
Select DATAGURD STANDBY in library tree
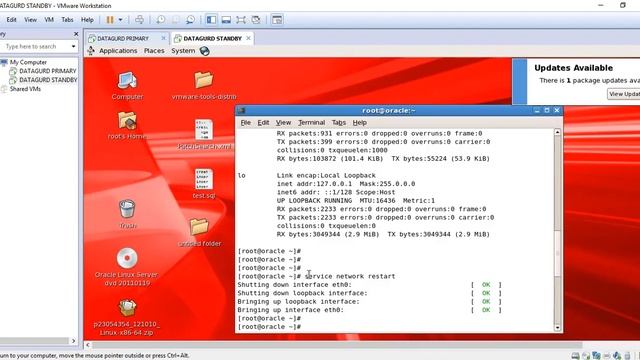coord(48,80)
